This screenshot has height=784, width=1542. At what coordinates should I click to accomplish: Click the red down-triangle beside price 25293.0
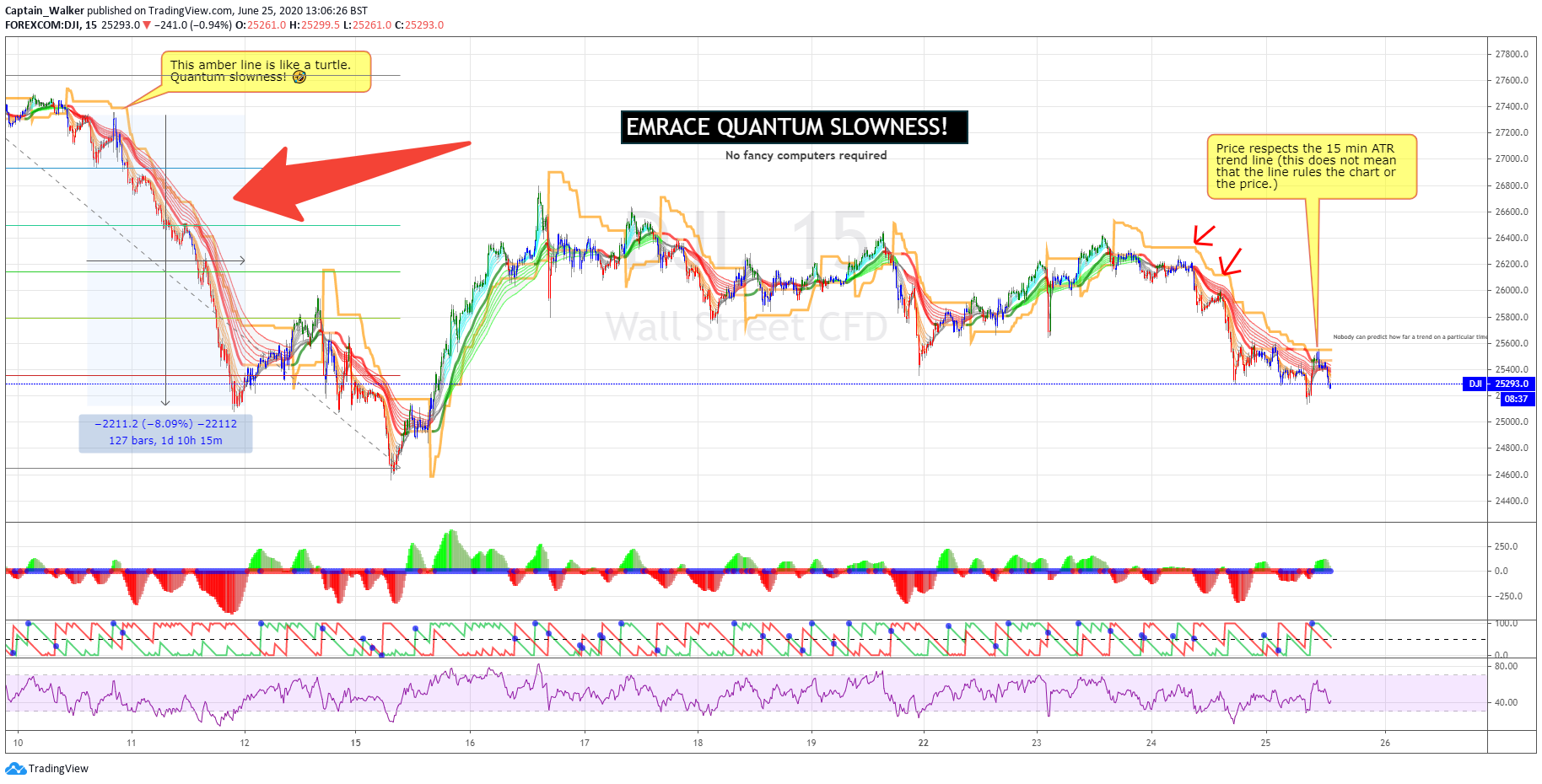point(147,24)
